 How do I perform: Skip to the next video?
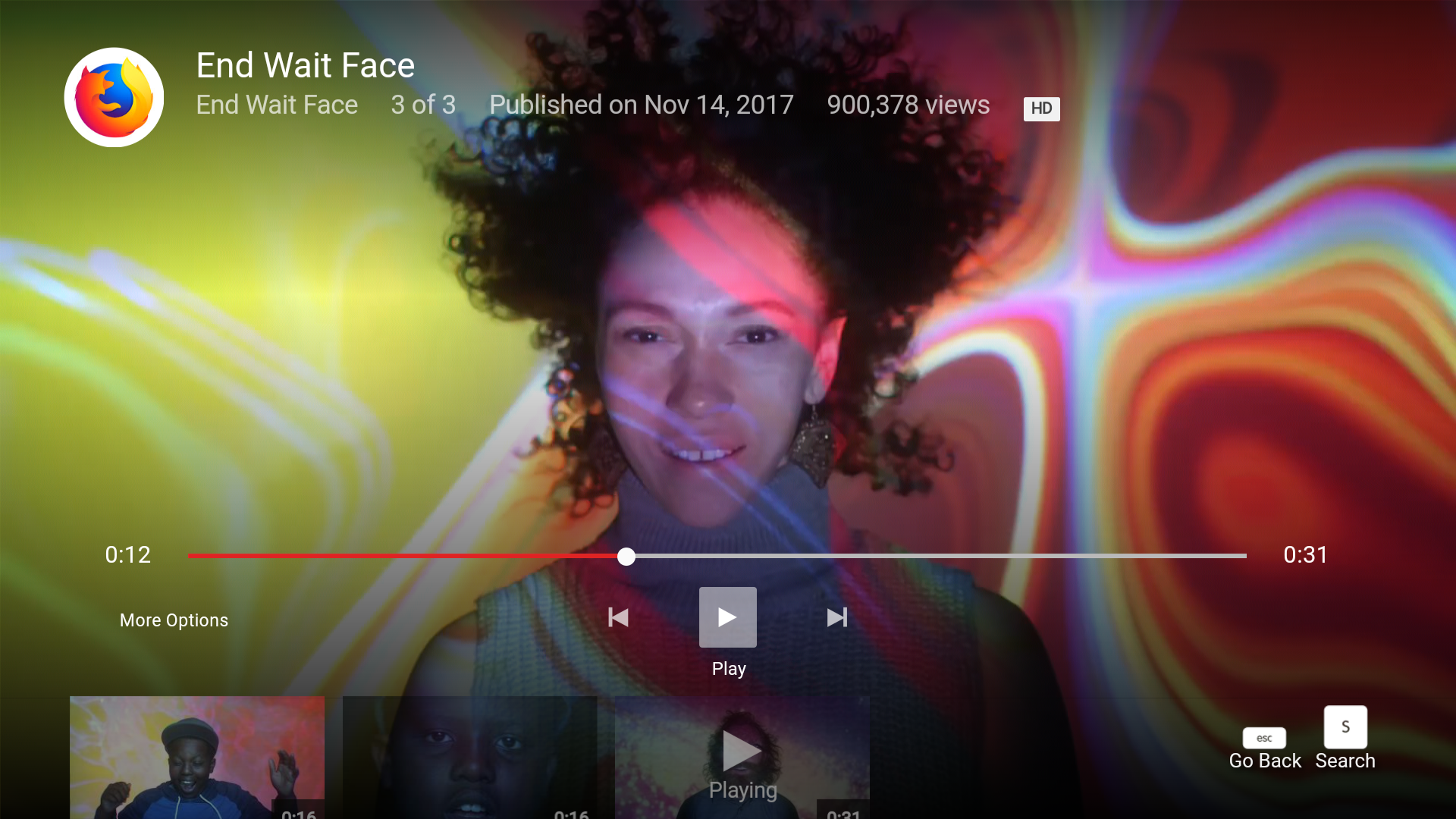click(836, 617)
